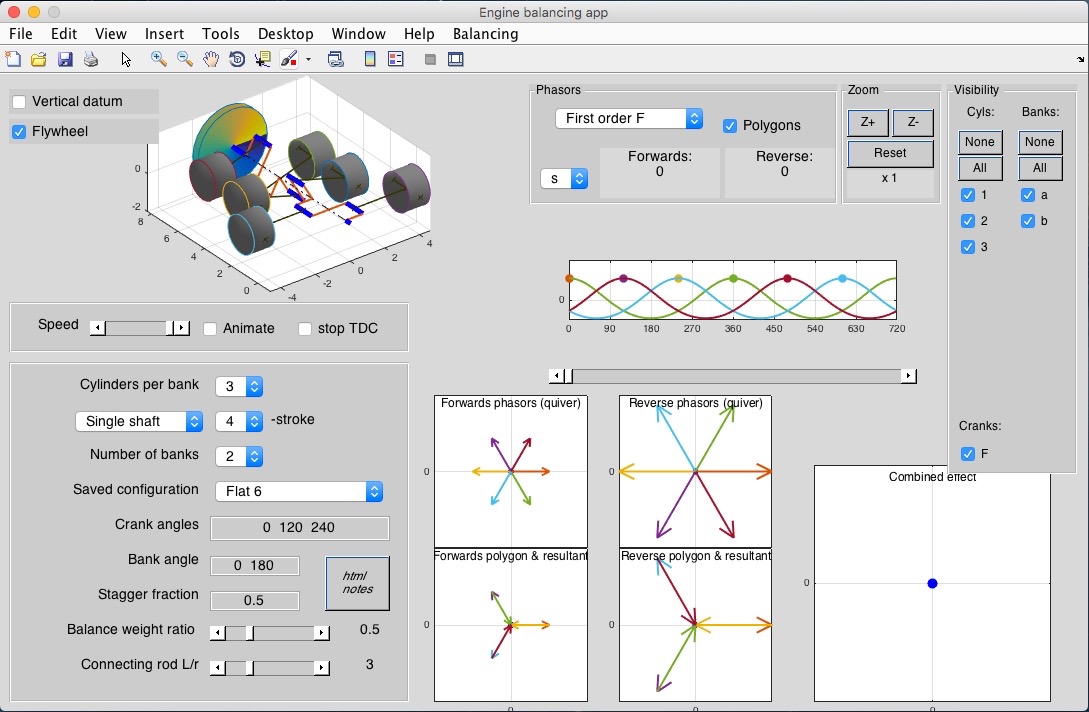This screenshot has height=712, width=1089.
Task: Open the Single shaft dropdown
Action: (140, 422)
